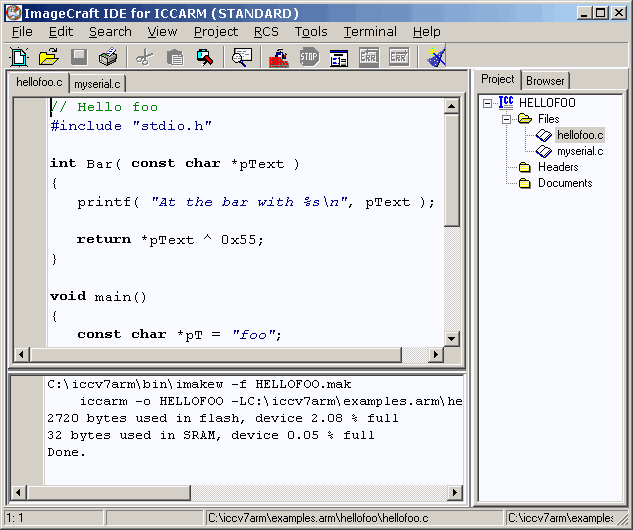Open the Search menu

[x=110, y=31]
